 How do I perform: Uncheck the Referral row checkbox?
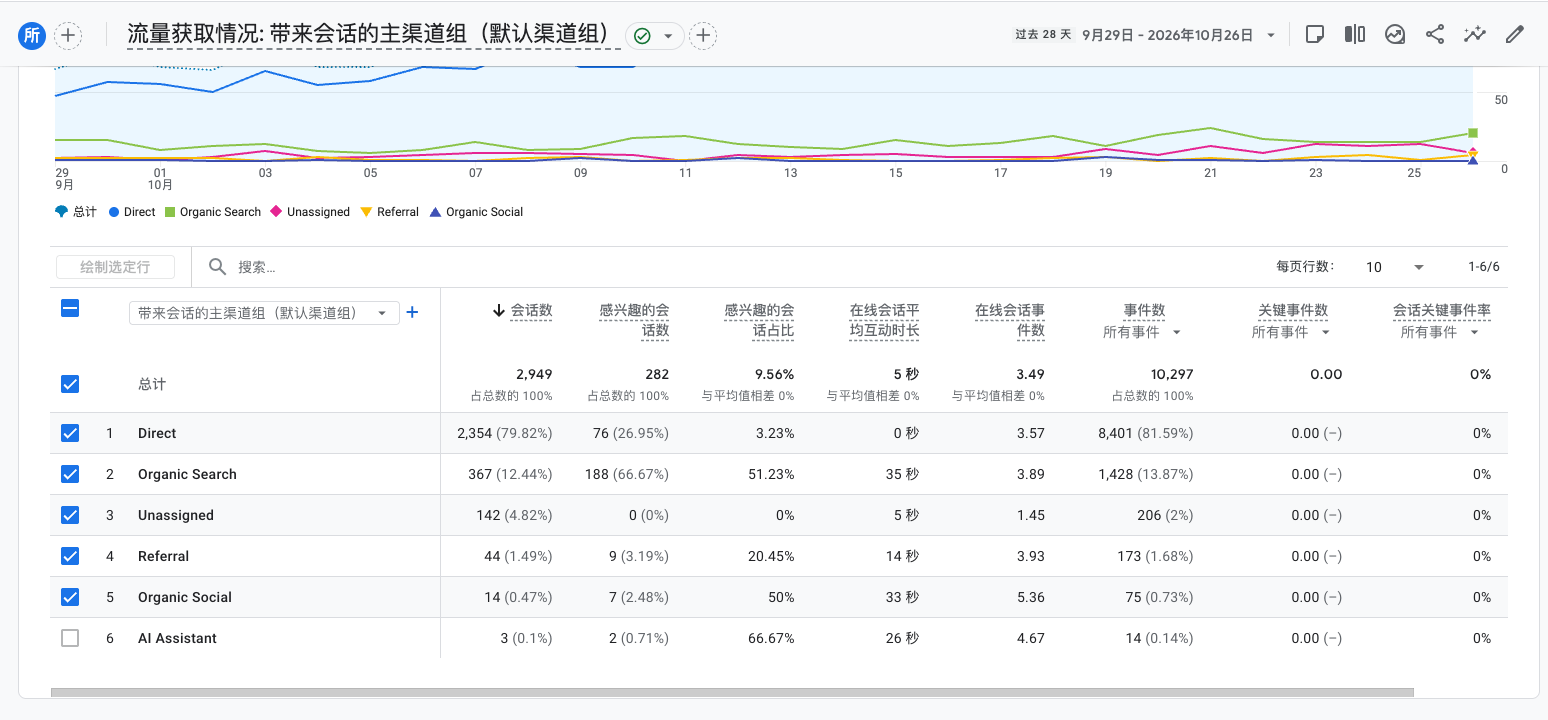[x=70, y=556]
